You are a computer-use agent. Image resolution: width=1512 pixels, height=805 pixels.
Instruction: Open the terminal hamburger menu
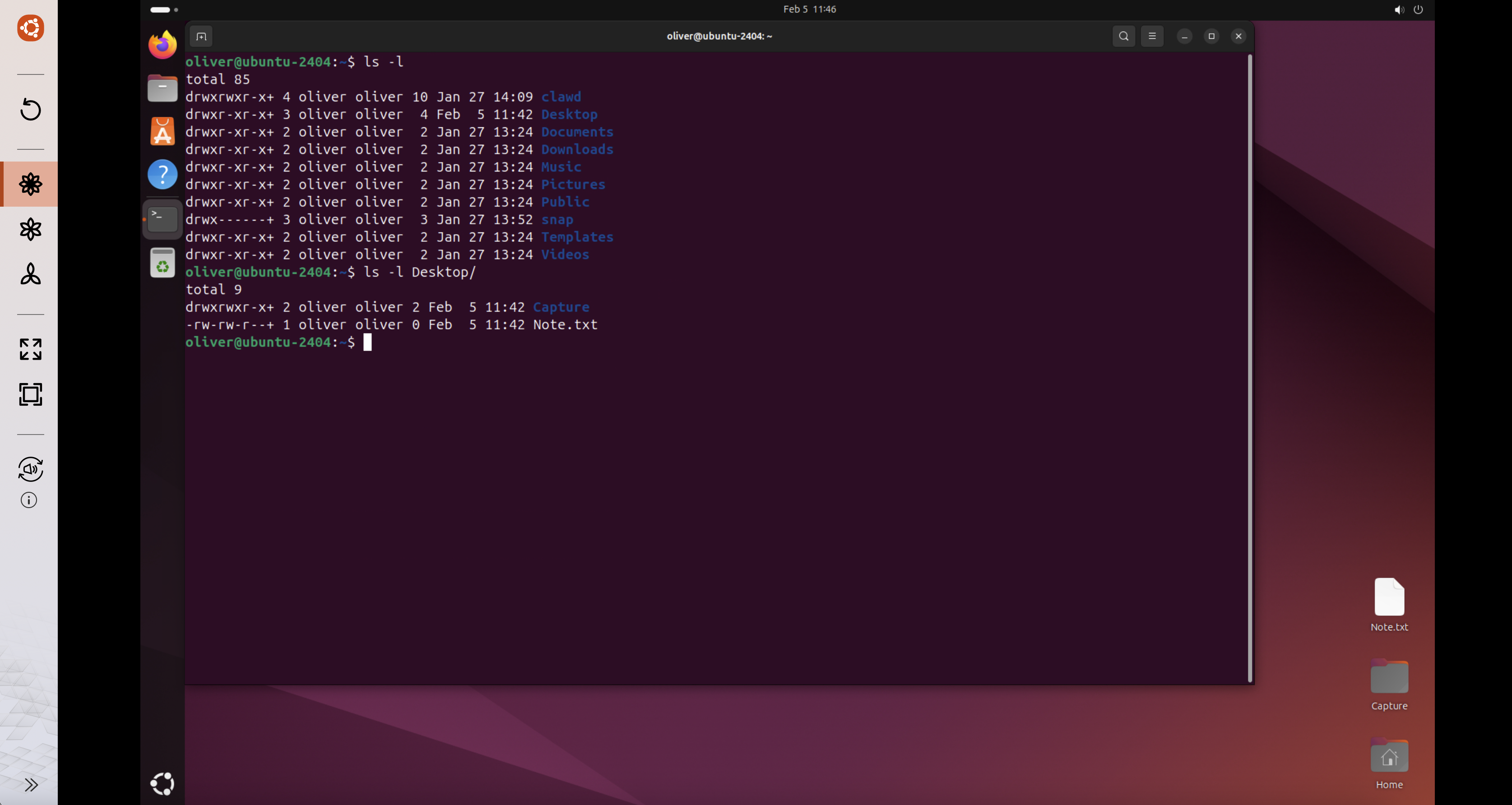(x=1152, y=37)
